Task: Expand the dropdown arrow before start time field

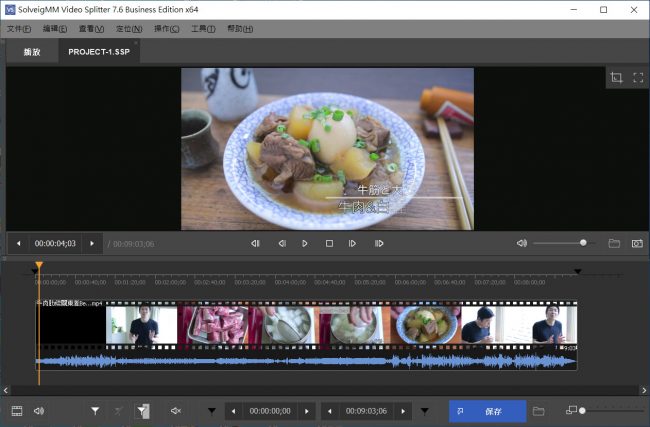Action: (x=211, y=410)
